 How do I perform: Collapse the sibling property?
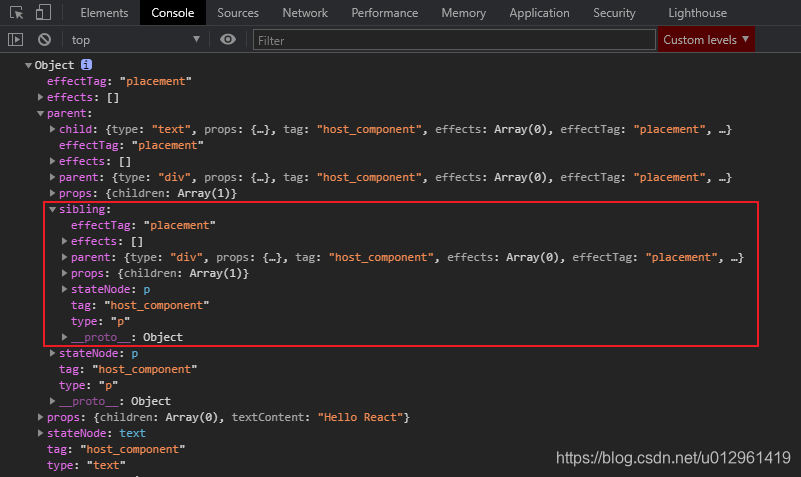pyautogui.click(x=53, y=209)
